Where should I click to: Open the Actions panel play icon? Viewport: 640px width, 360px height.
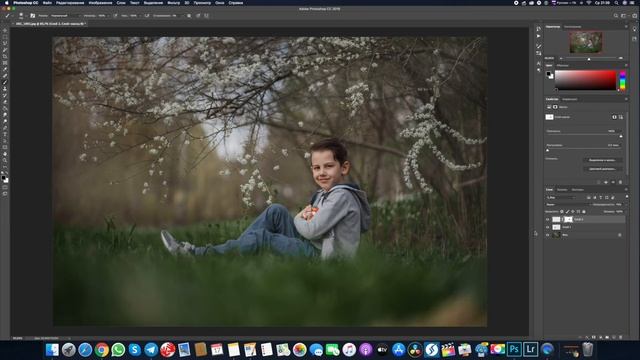coord(538,36)
